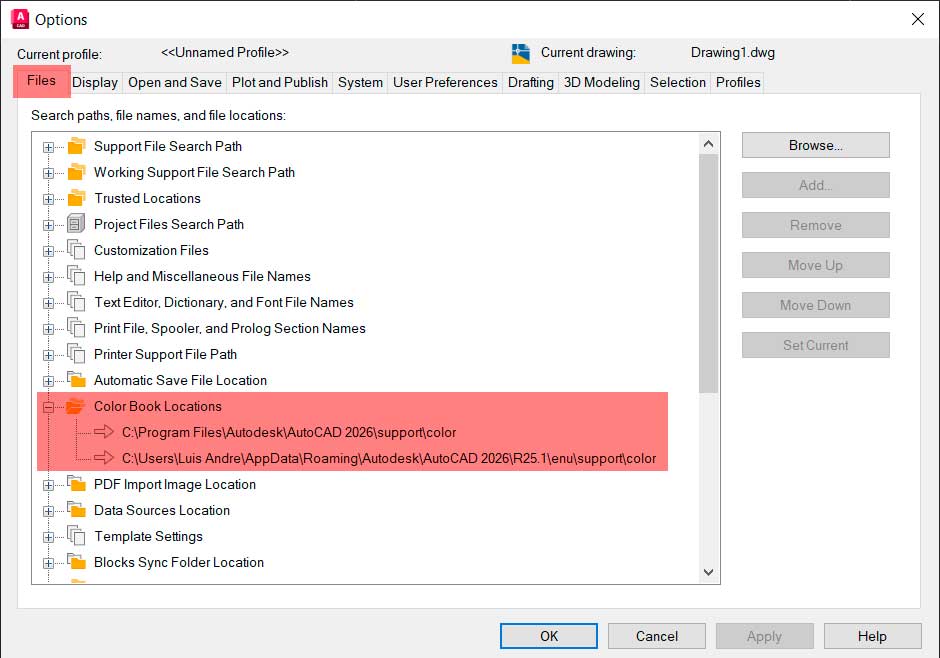
Task: Expand Printer Support File Path node
Action: (49, 355)
